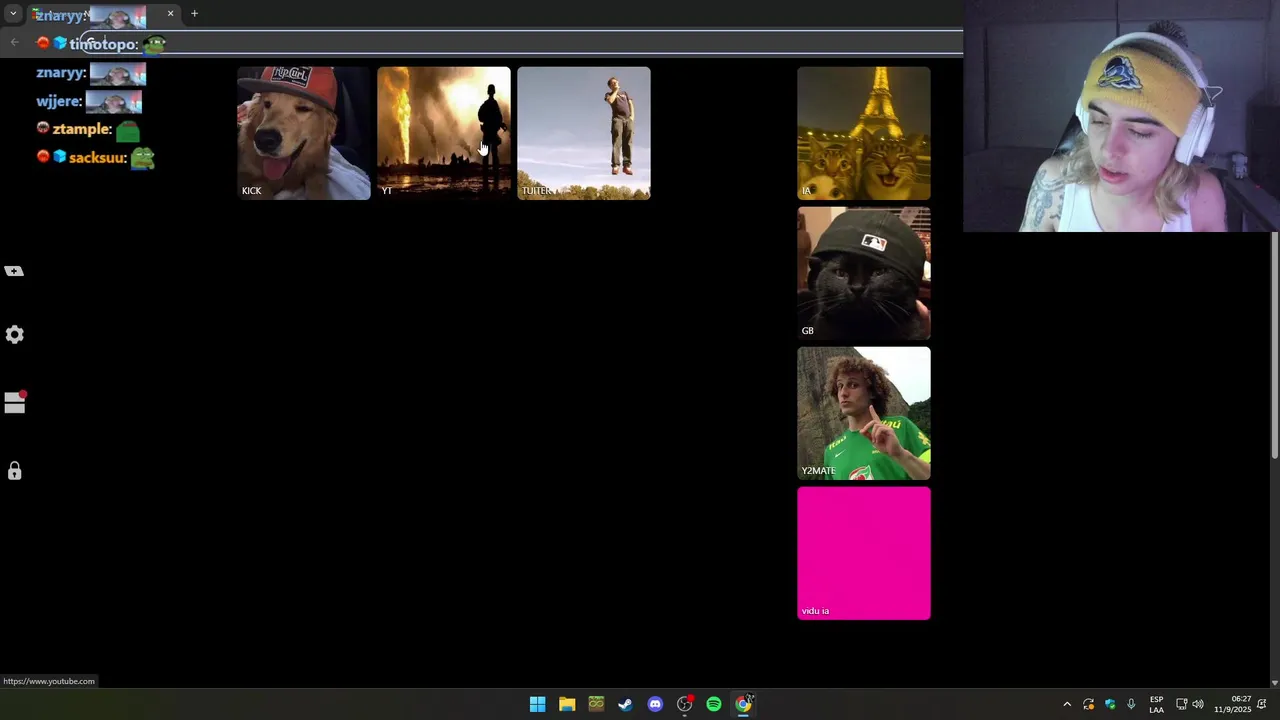Open Windows Security from the tray
Viewport: 1280px width, 720px height.
tap(1110, 705)
